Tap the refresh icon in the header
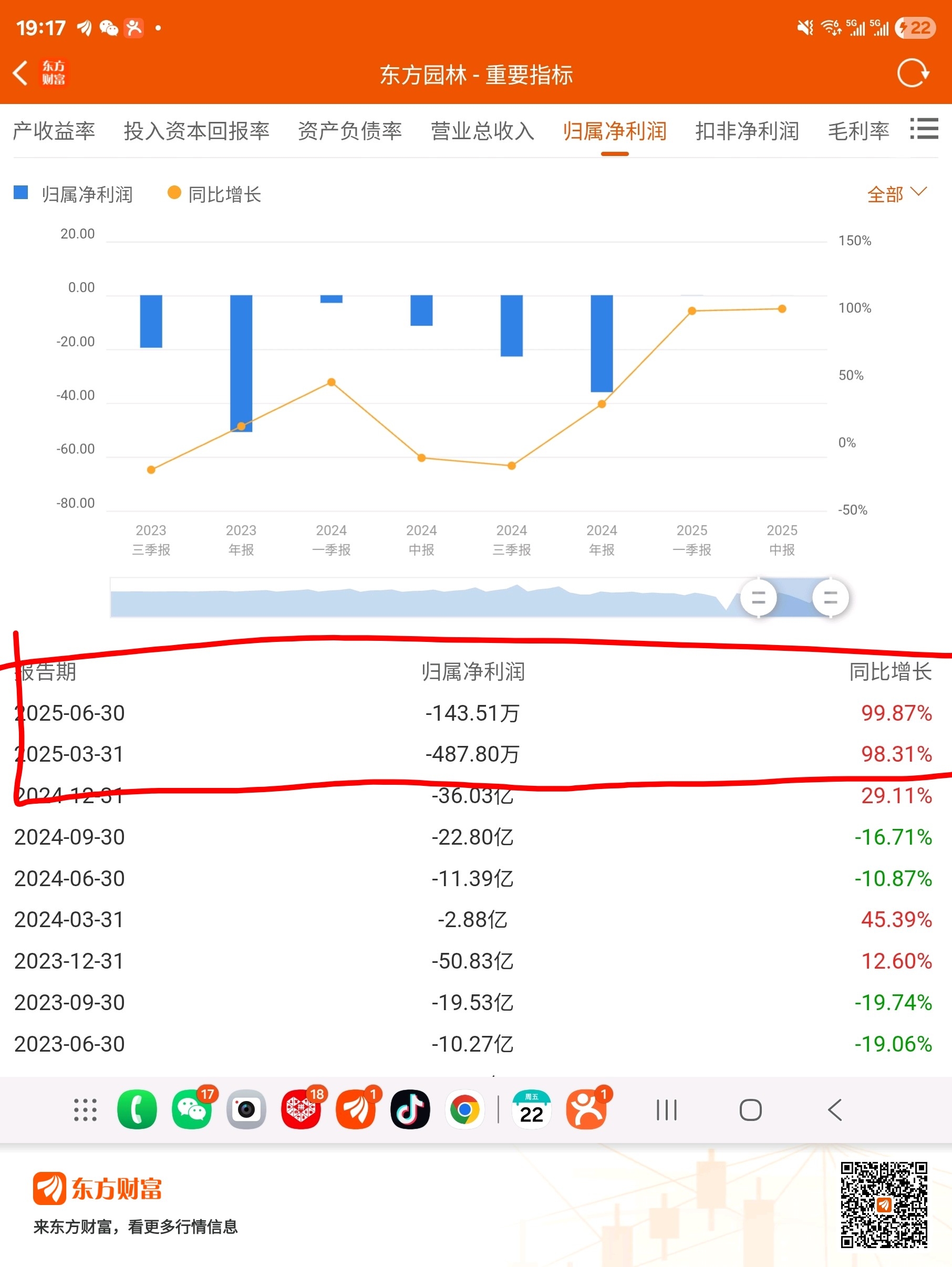The height and width of the screenshot is (1267, 952). tap(913, 74)
